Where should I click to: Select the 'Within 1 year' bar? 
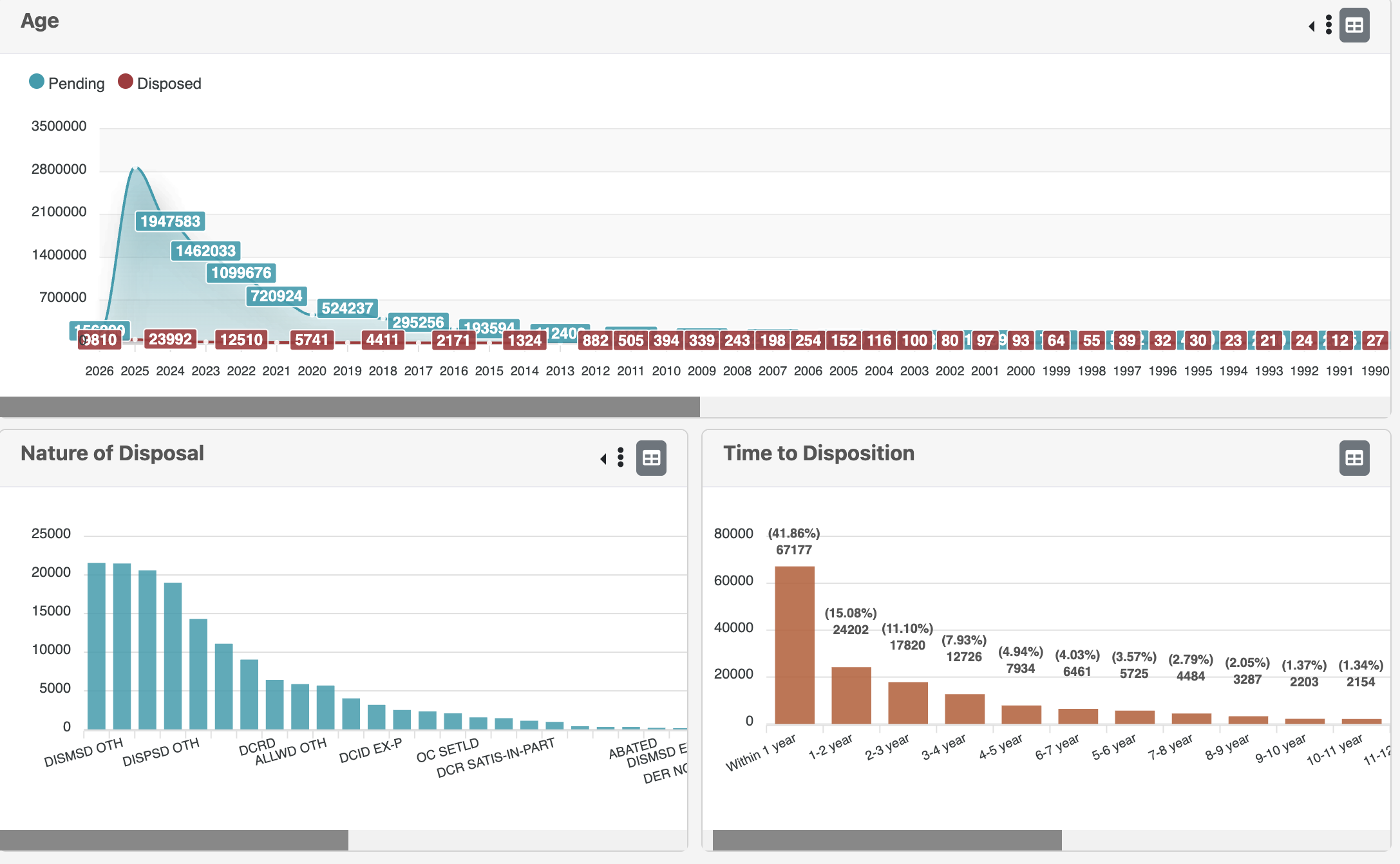click(x=794, y=645)
